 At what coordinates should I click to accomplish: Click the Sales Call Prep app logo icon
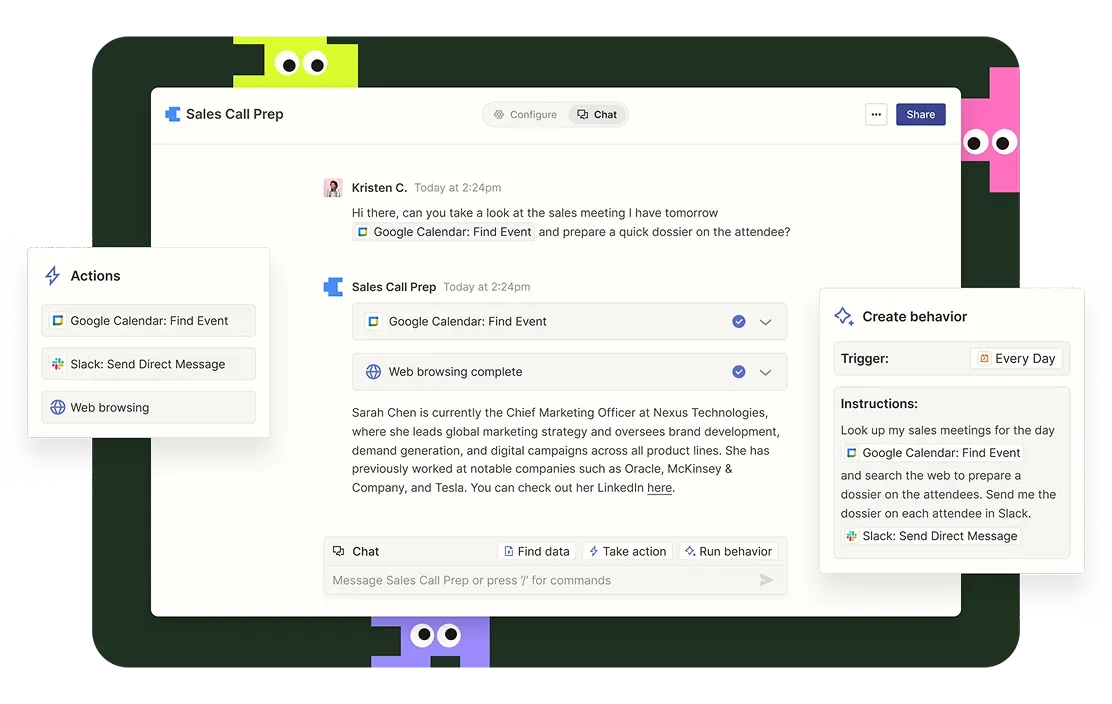pyautogui.click(x=173, y=114)
